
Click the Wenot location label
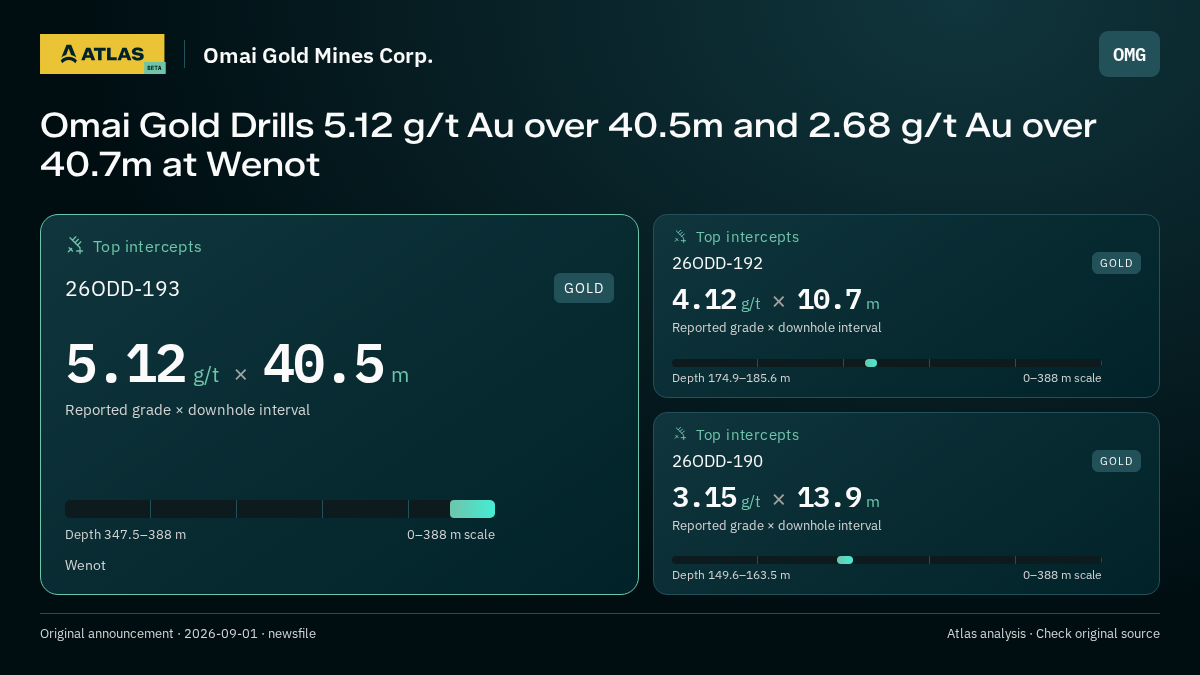coord(85,565)
